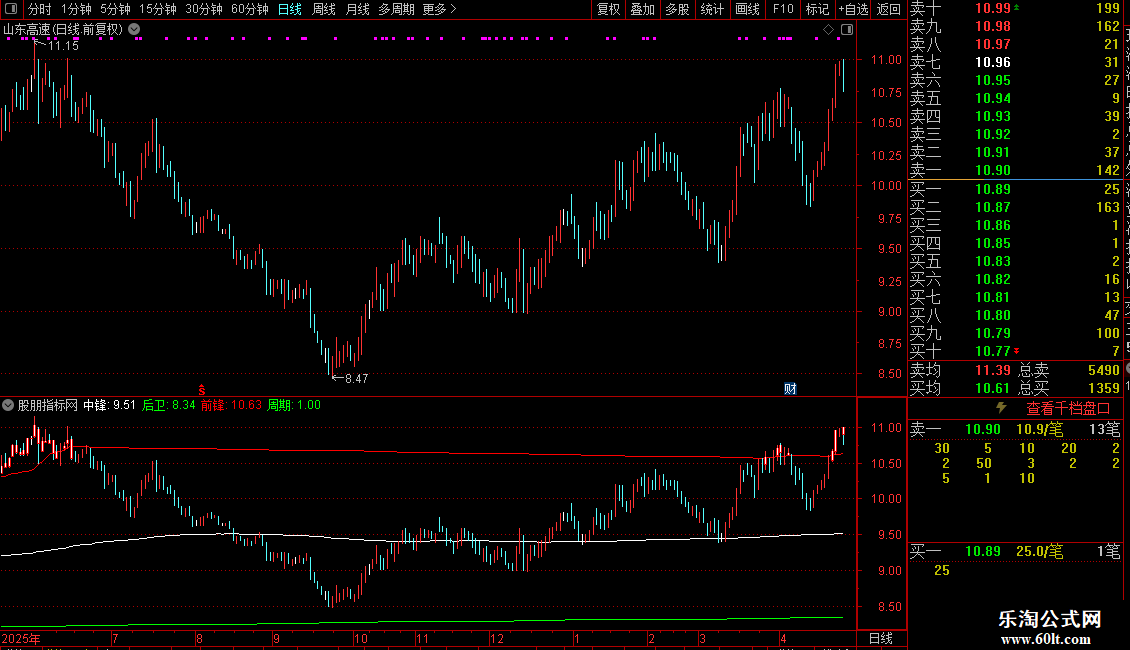Viewport: 1130px width, 650px height.
Task: Click the 后卫: 8.34 indicator value
Action: coord(169,405)
